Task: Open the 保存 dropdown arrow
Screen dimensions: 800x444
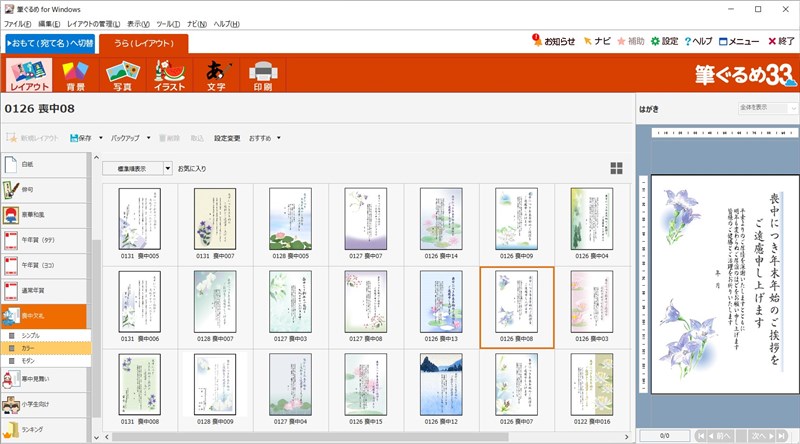Action: click(x=101, y=138)
